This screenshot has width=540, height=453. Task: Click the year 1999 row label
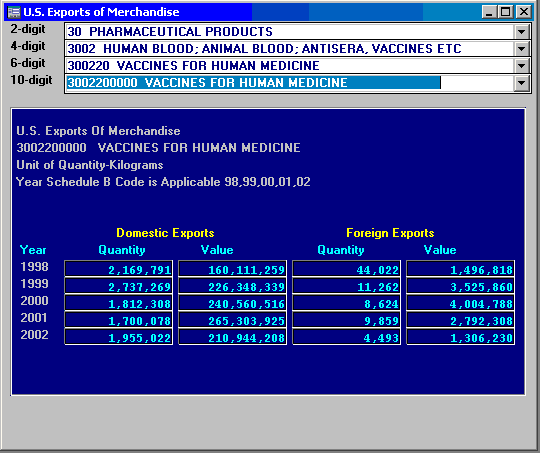[x=34, y=284]
